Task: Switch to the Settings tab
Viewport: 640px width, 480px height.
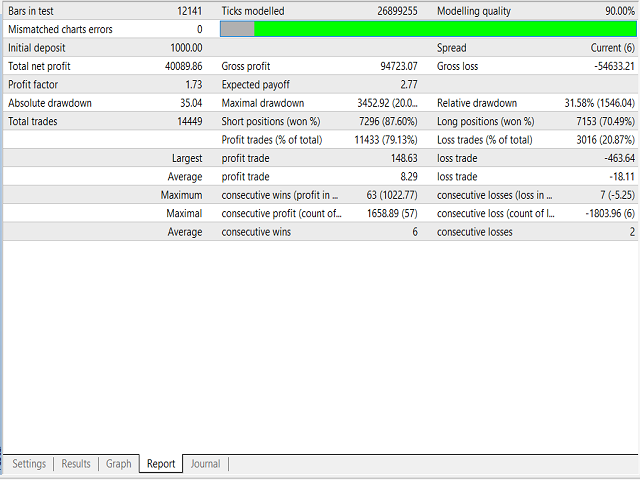Action: pyautogui.click(x=29, y=464)
